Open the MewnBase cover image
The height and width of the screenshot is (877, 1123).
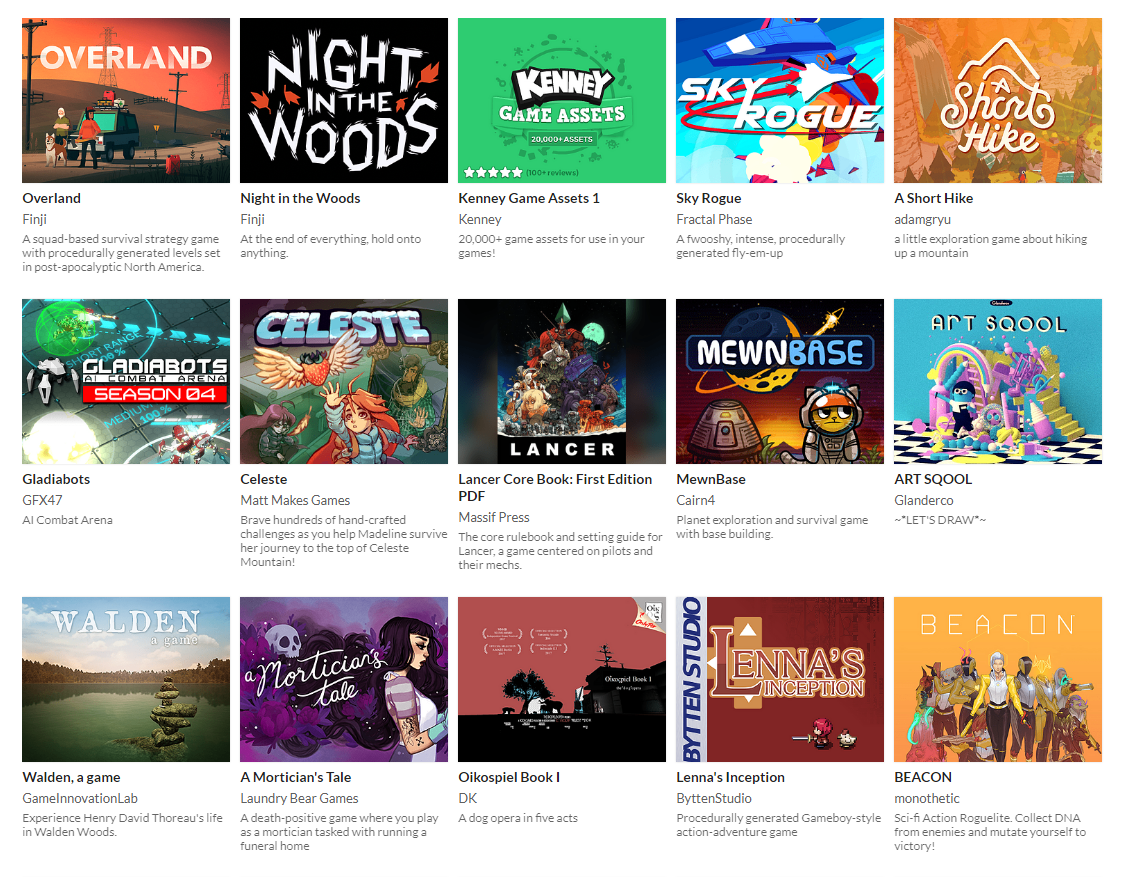pos(780,382)
